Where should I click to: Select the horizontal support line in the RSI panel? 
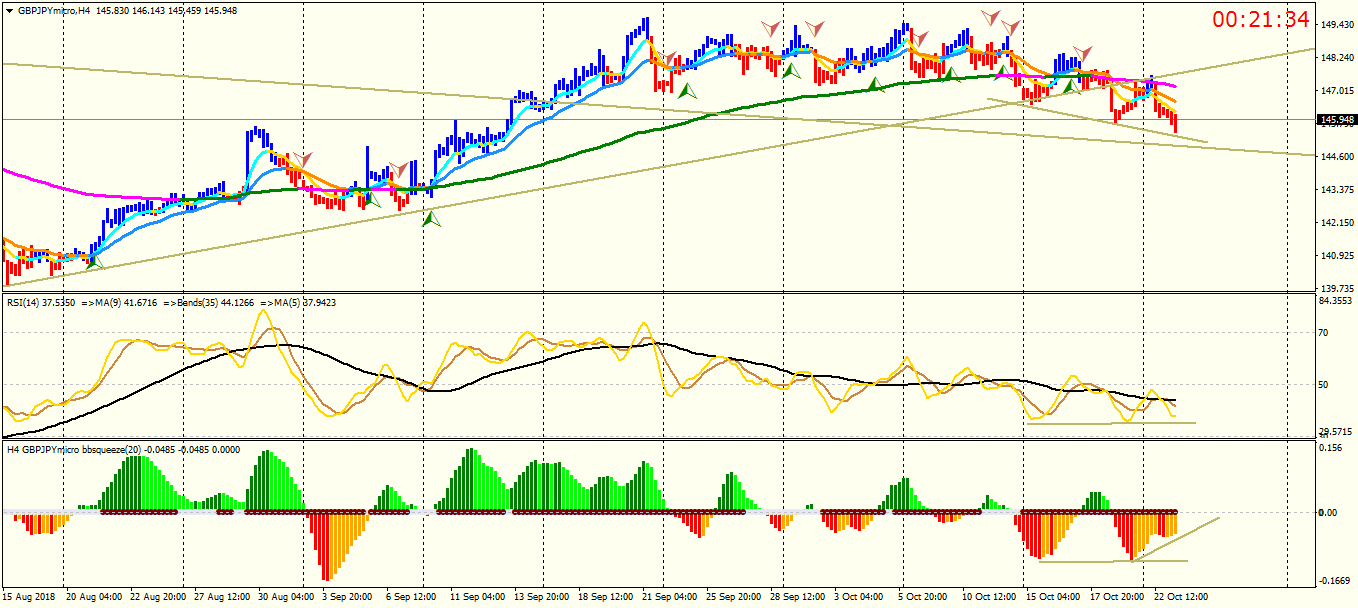(1110, 423)
